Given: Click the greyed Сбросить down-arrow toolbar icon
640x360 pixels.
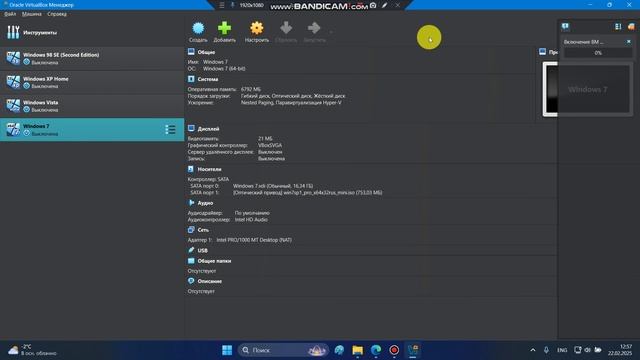Looking at the screenshot, I should coord(286,28).
